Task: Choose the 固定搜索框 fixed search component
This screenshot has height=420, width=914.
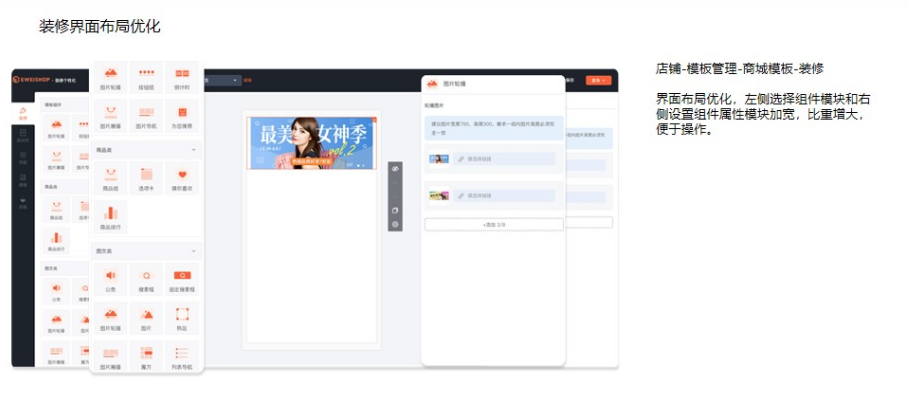Action: coord(182,280)
